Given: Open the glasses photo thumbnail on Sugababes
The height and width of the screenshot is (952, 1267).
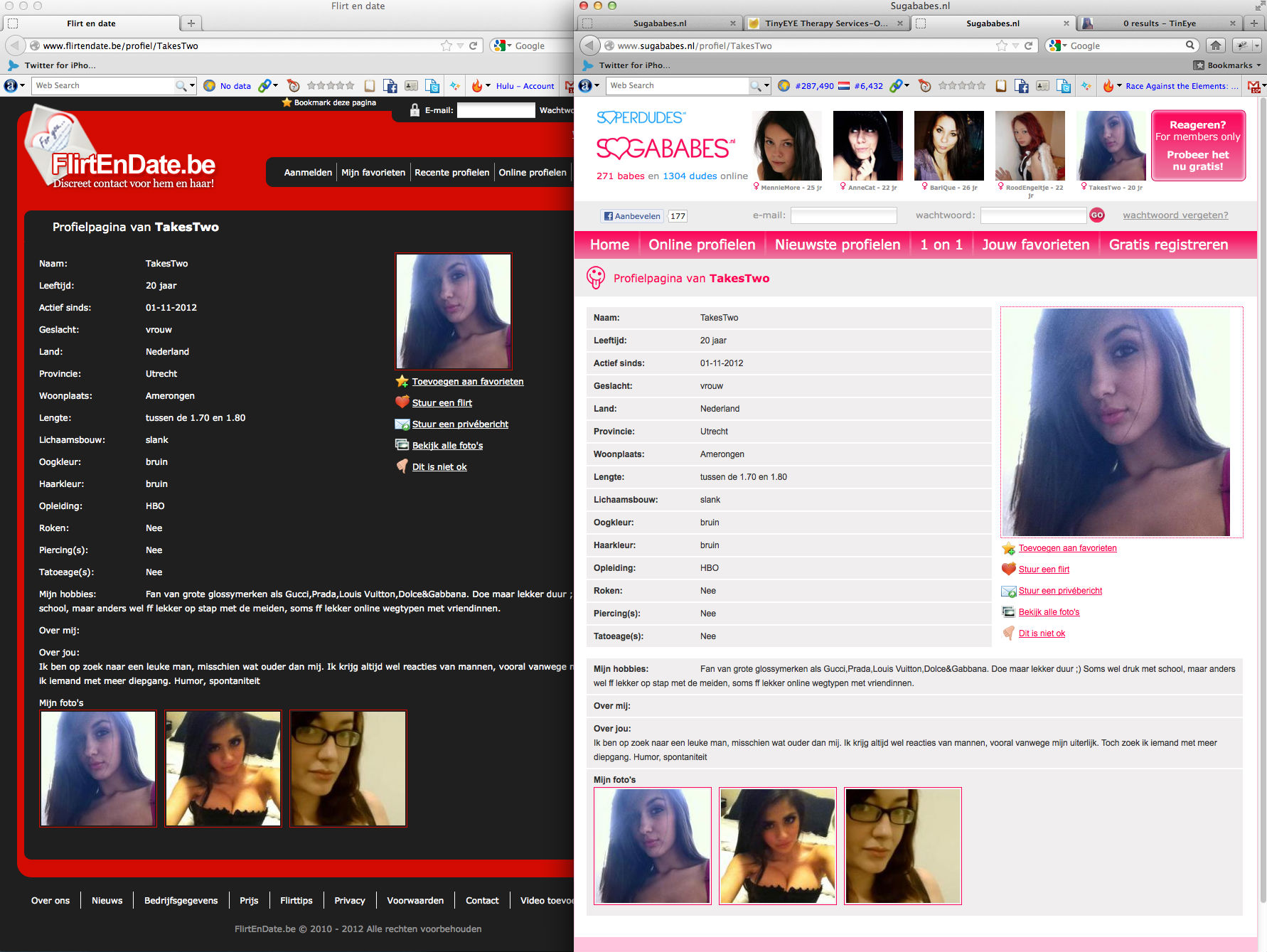Looking at the screenshot, I should [x=902, y=846].
